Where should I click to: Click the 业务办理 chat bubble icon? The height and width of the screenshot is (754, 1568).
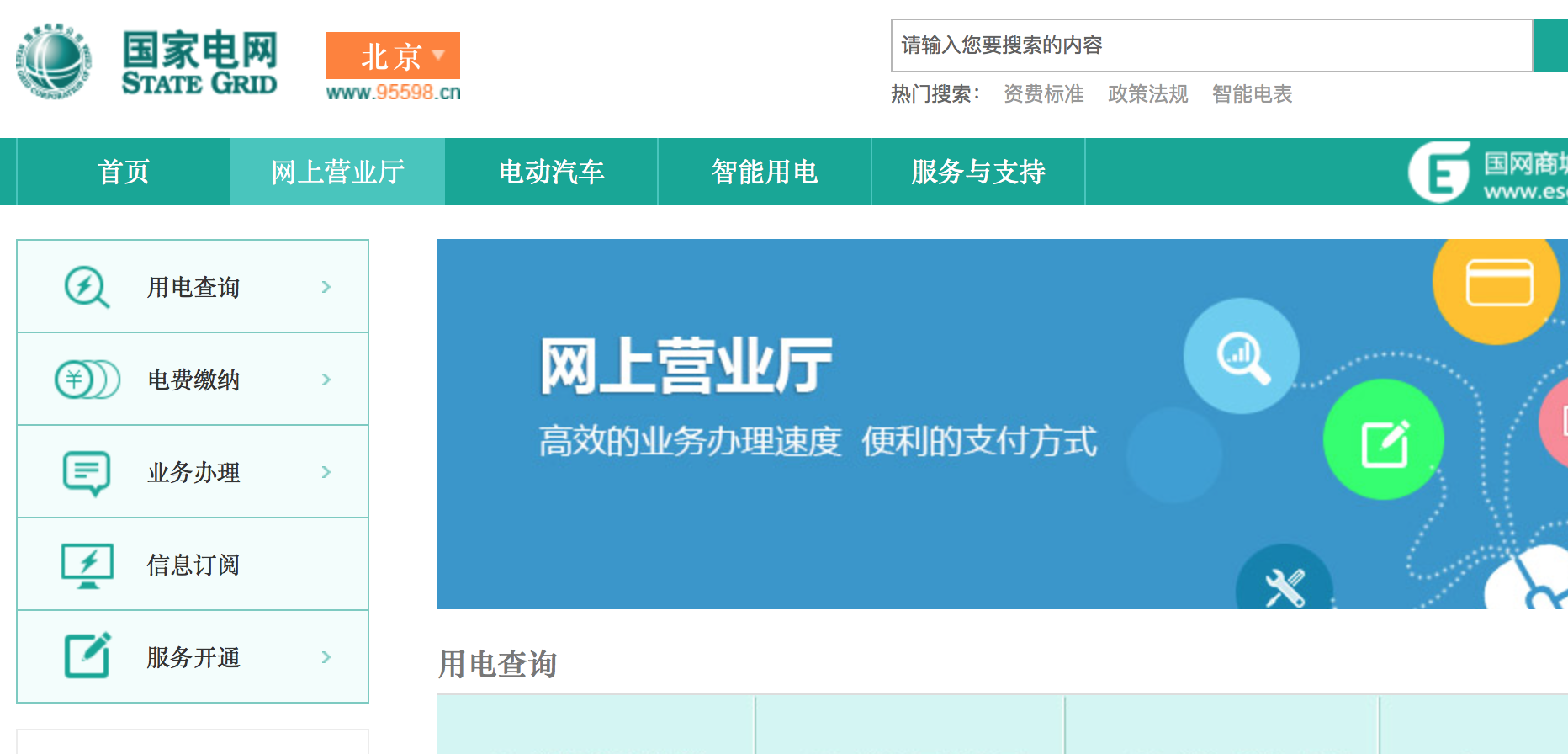coord(87,473)
